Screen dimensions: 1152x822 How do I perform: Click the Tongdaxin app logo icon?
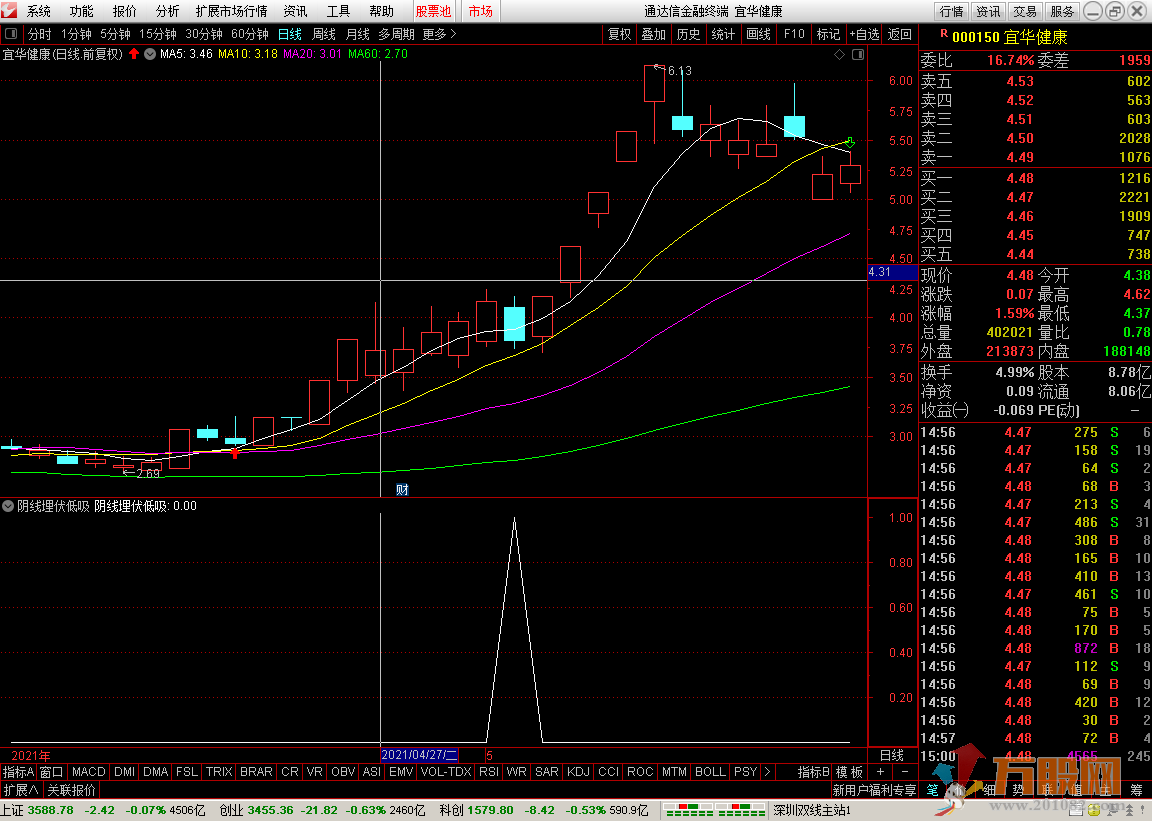9,11
